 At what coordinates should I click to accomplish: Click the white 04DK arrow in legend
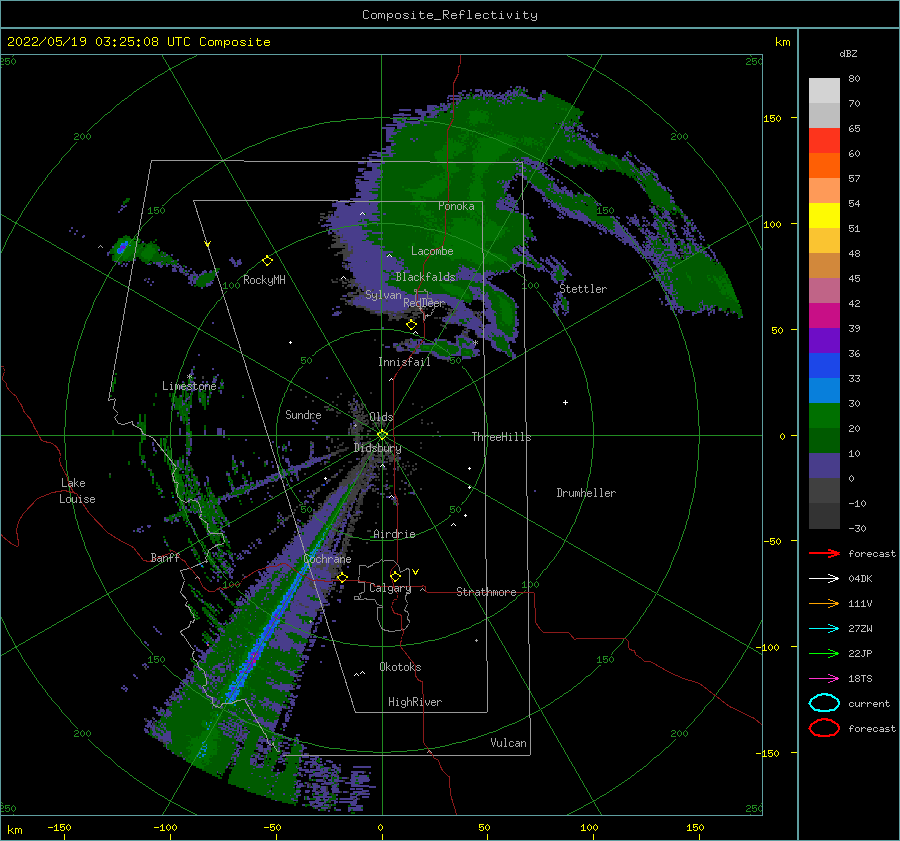point(824,579)
